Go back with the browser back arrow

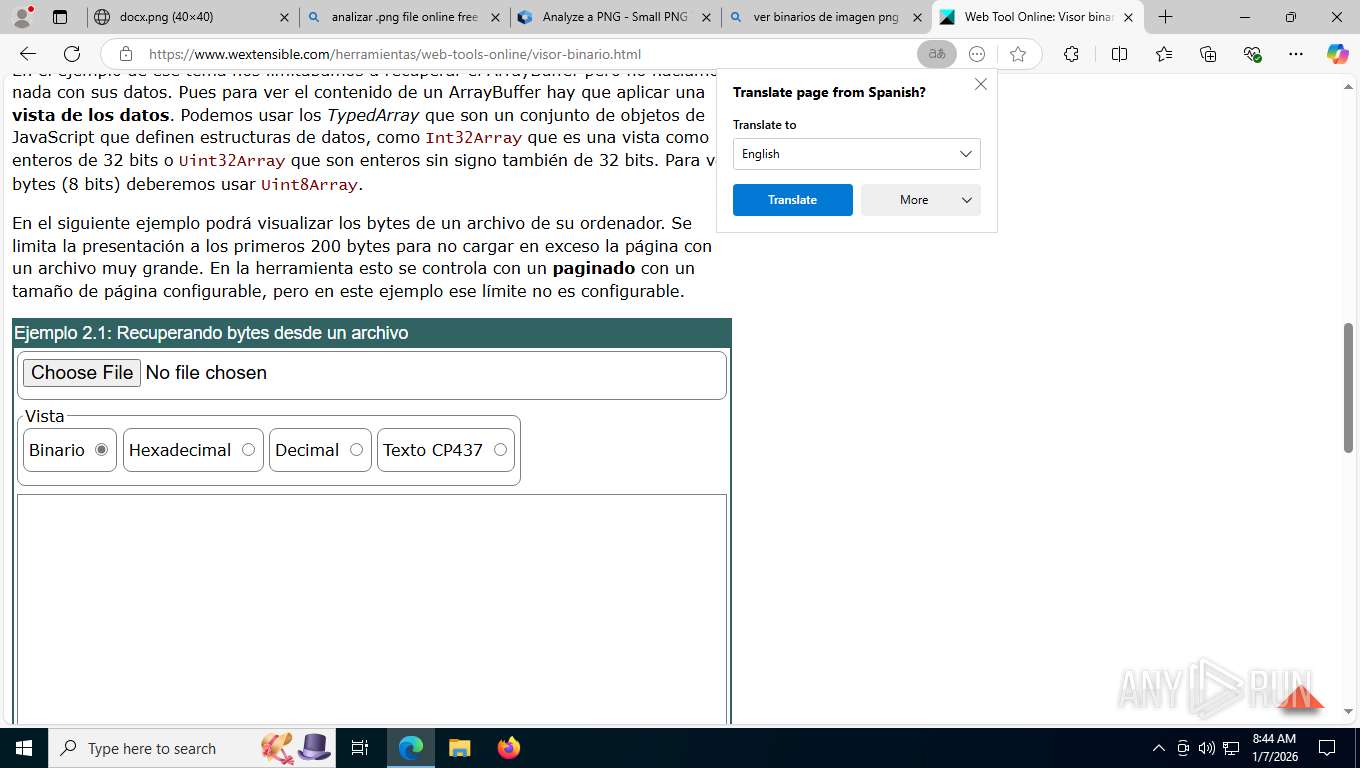(x=28, y=54)
